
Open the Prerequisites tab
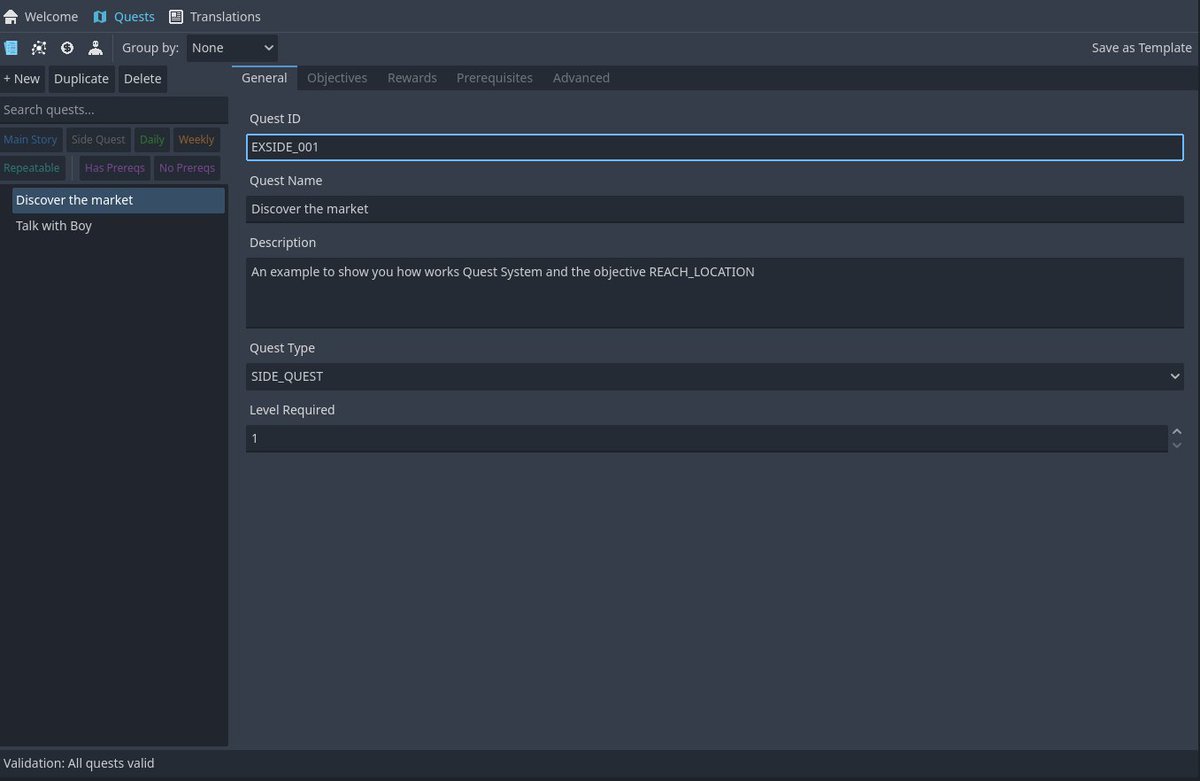[x=495, y=78]
